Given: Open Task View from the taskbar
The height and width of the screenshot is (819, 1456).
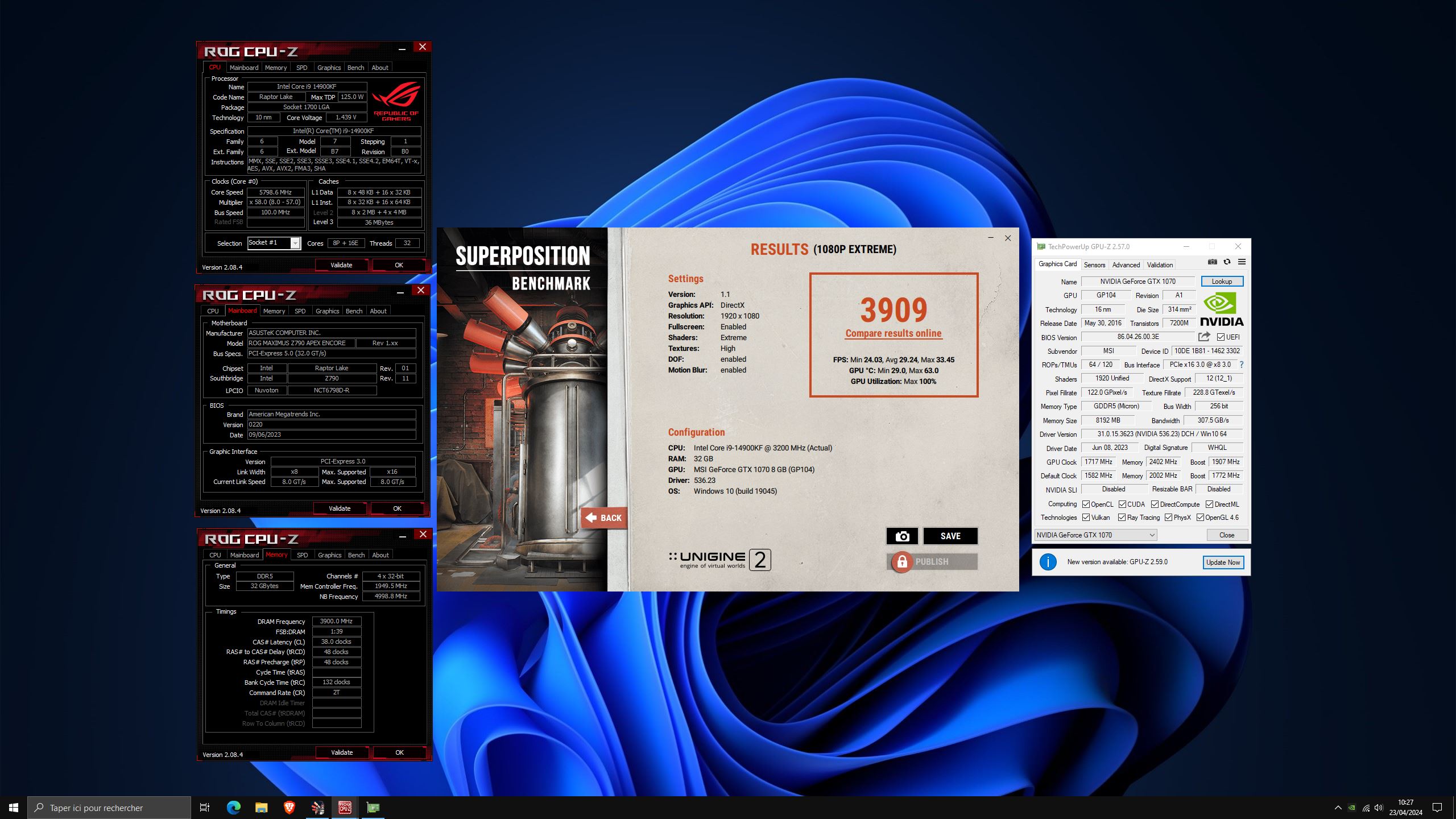Looking at the screenshot, I should 205,808.
